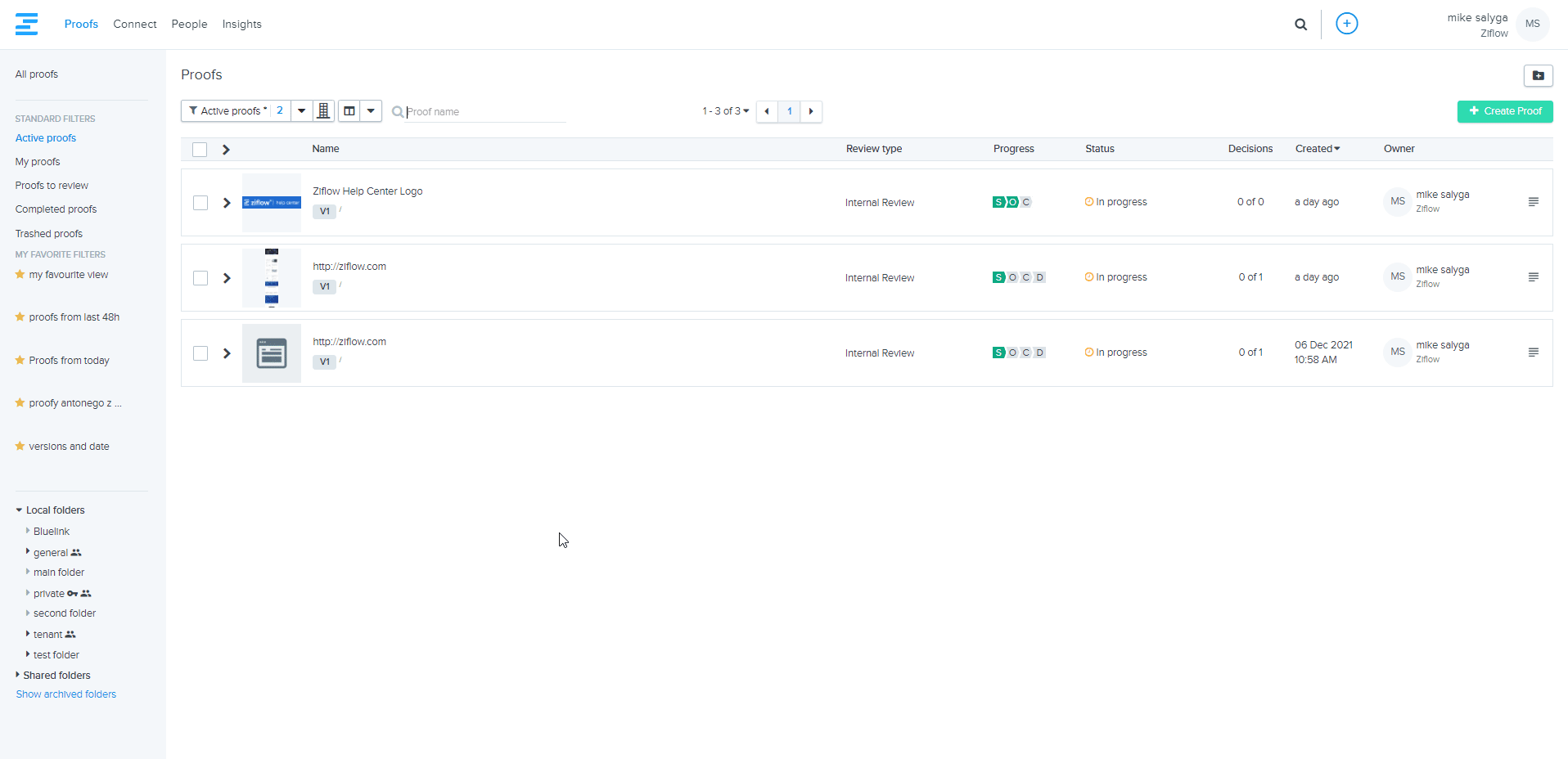Click the blue plus circle icon

1346,24
